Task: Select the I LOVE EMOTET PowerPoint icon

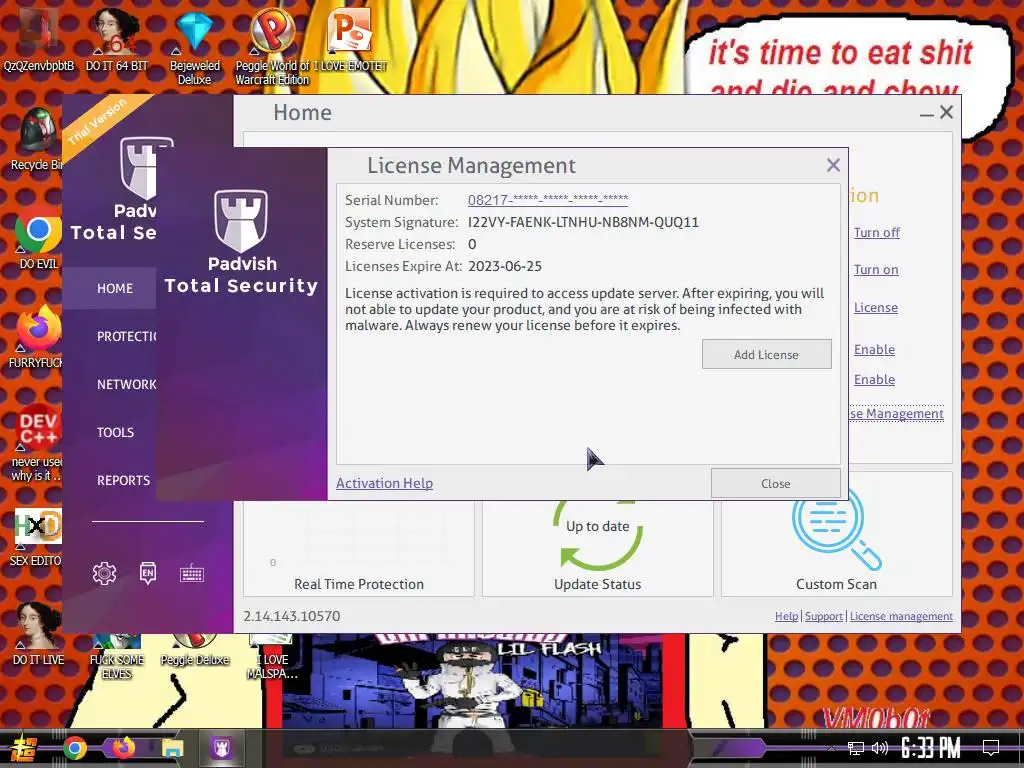Action: coord(350,40)
